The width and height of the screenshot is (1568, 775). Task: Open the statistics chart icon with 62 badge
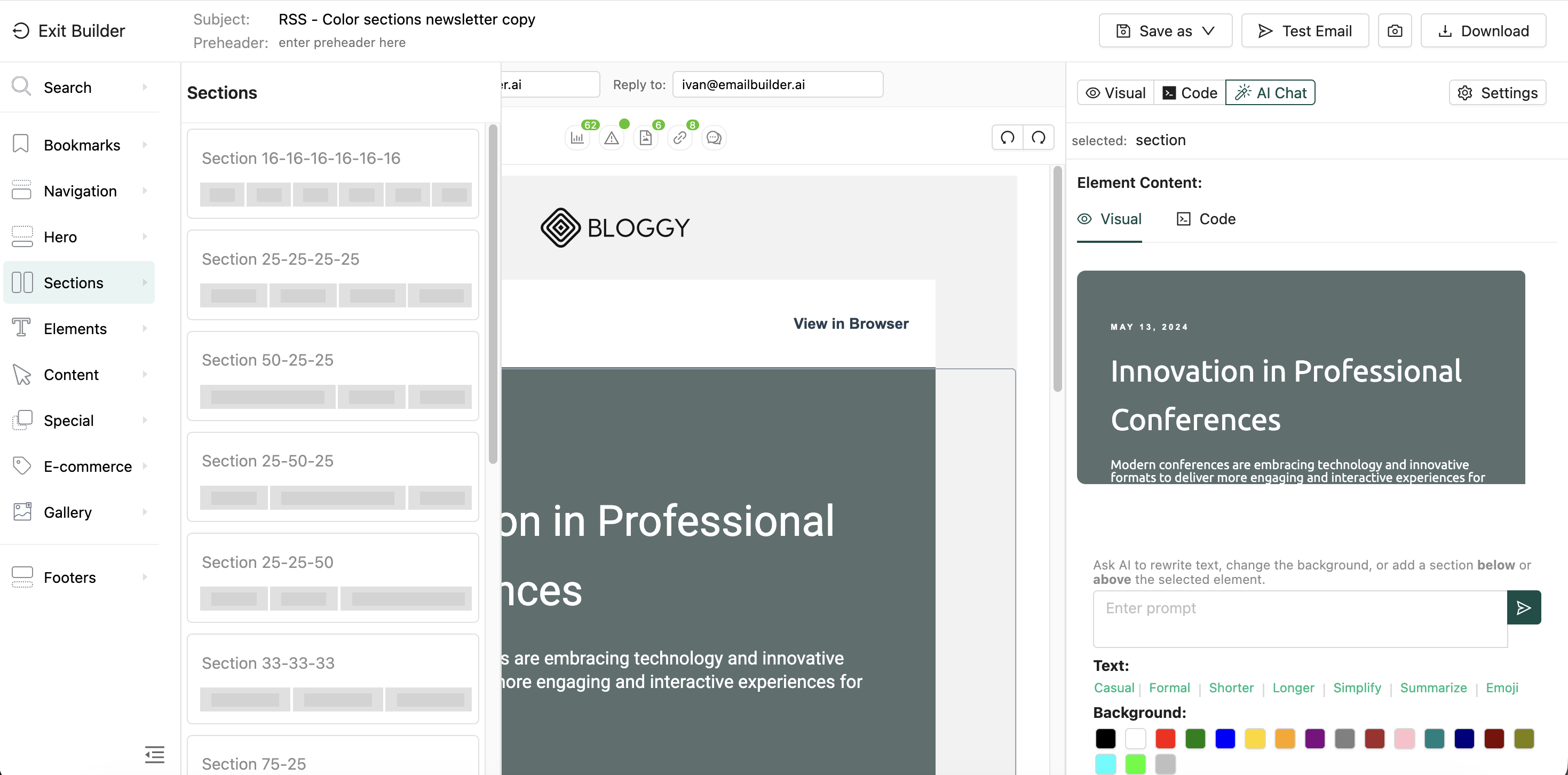(577, 138)
